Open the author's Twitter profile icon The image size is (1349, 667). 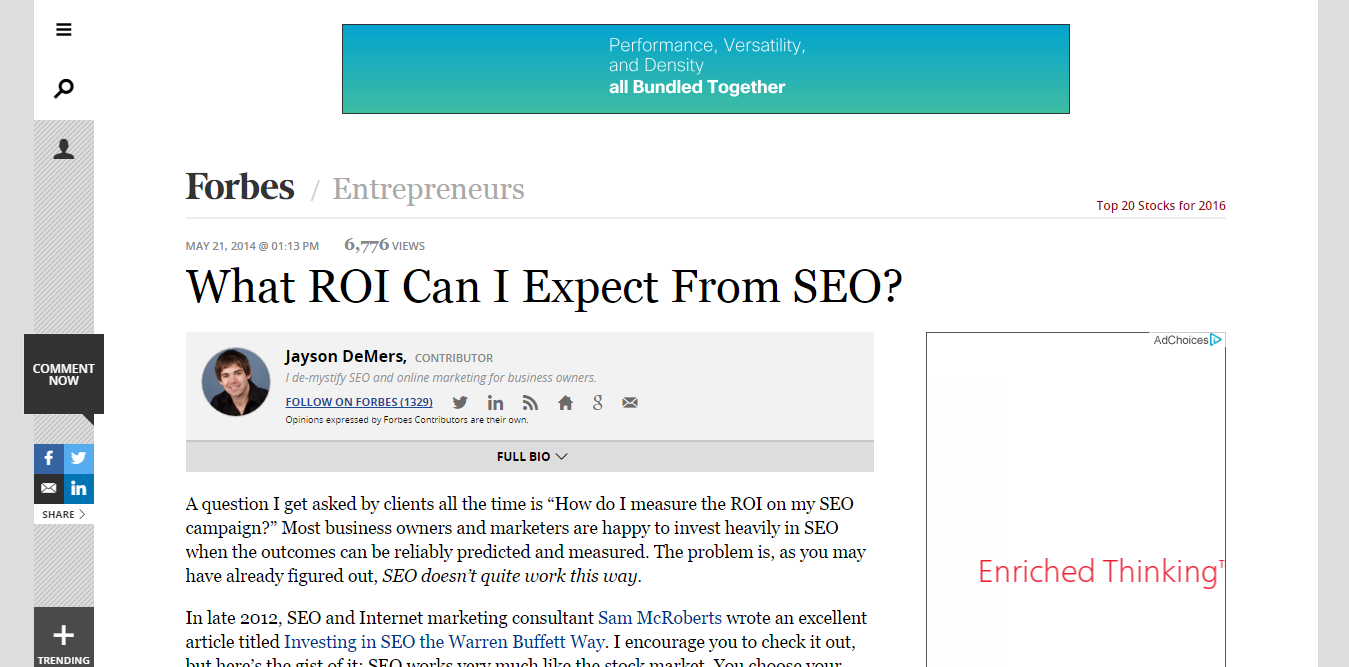coord(459,402)
